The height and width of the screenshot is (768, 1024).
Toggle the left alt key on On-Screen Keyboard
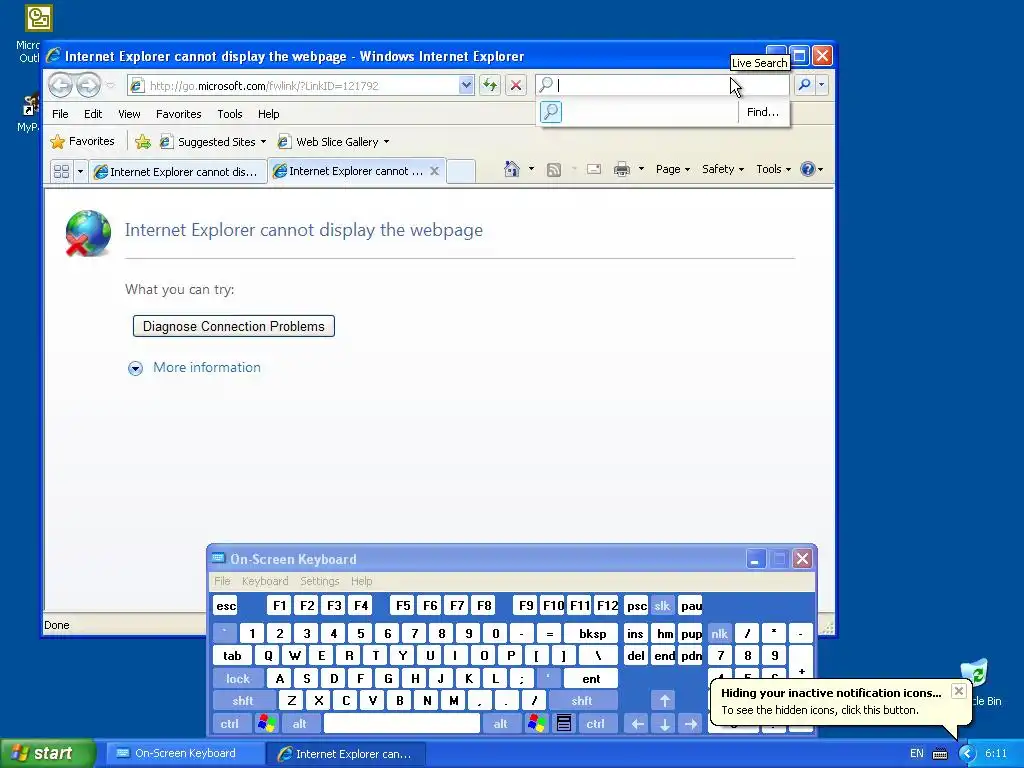coord(300,724)
